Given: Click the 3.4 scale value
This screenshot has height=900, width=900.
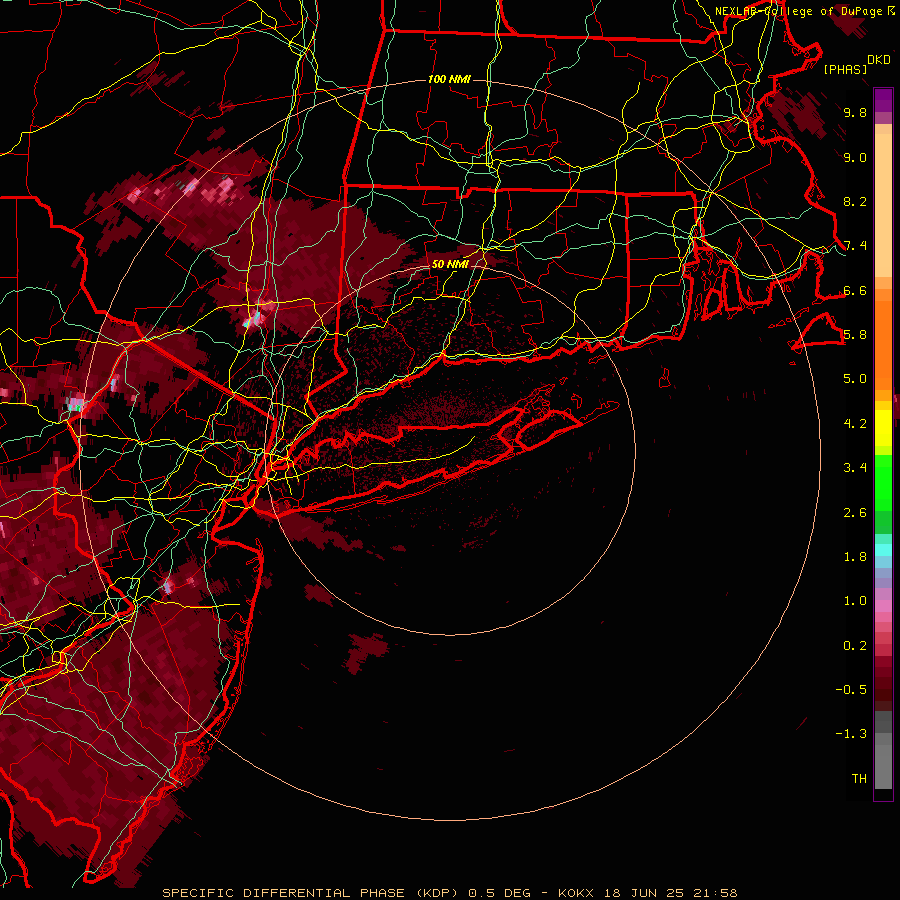Looking at the screenshot, I should click(855, 468).
